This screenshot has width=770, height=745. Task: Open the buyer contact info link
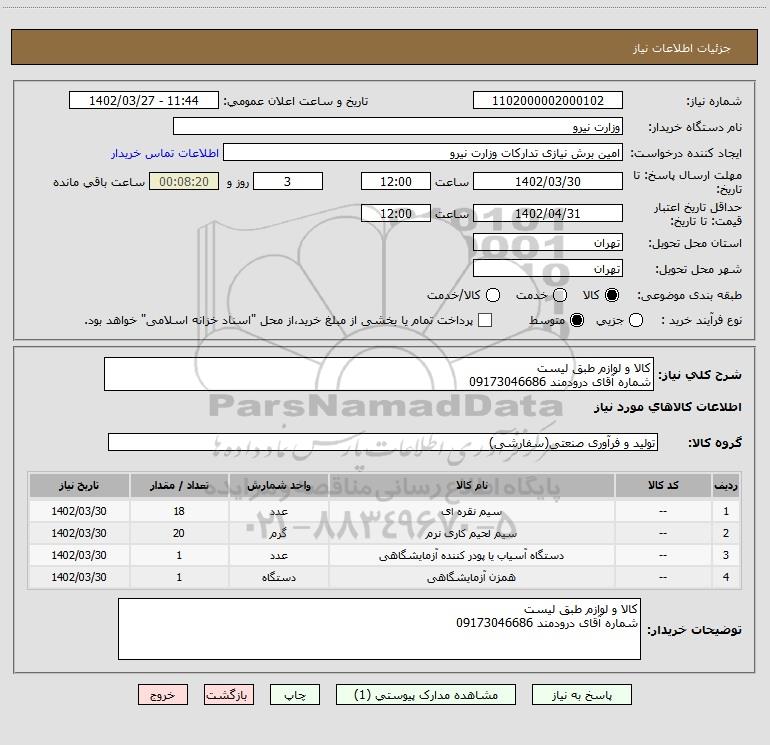click(165, 153)
